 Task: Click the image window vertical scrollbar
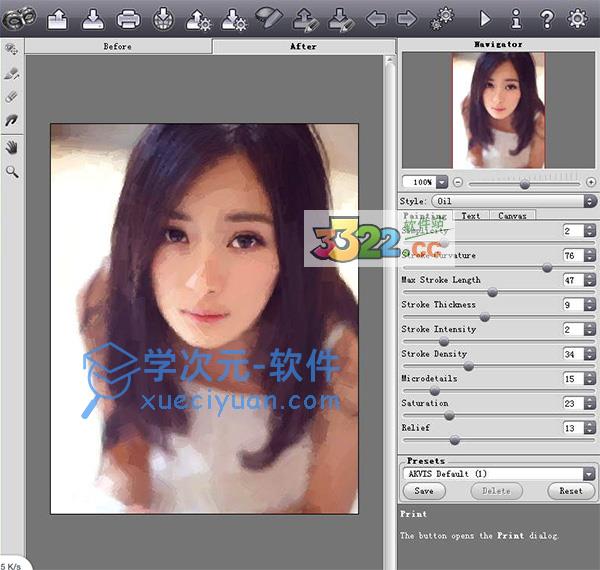point(390,312)
